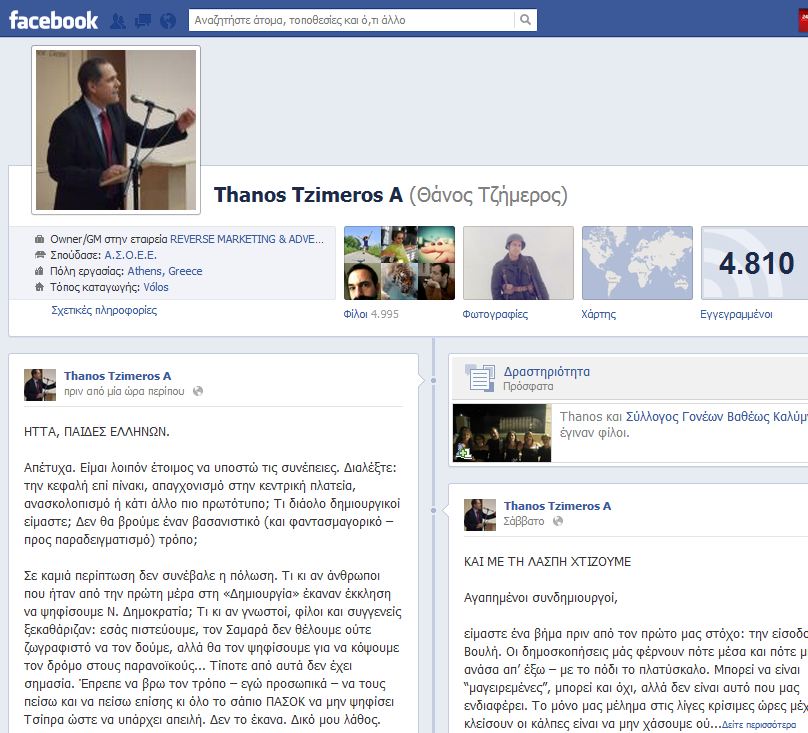Open the friend requests icon
Image resolution: width=808 pixels, height=733 pixels.
(x=118, y=20)
